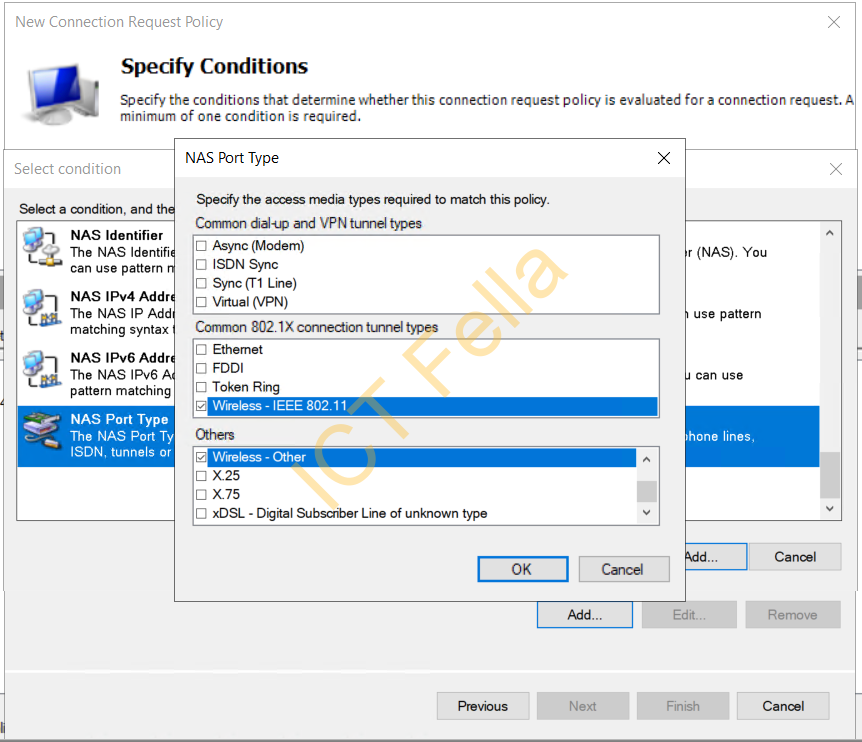Click the condition list scroll-up arrow

point(830,233)
